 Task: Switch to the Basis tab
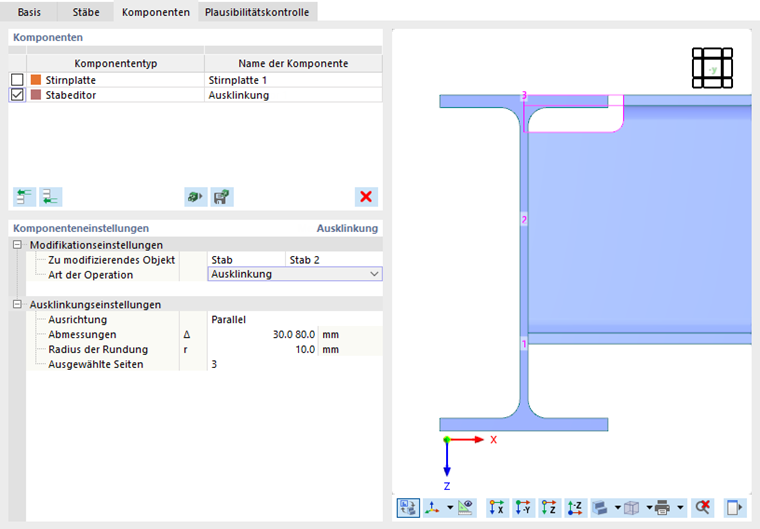(x=29, y=12)
